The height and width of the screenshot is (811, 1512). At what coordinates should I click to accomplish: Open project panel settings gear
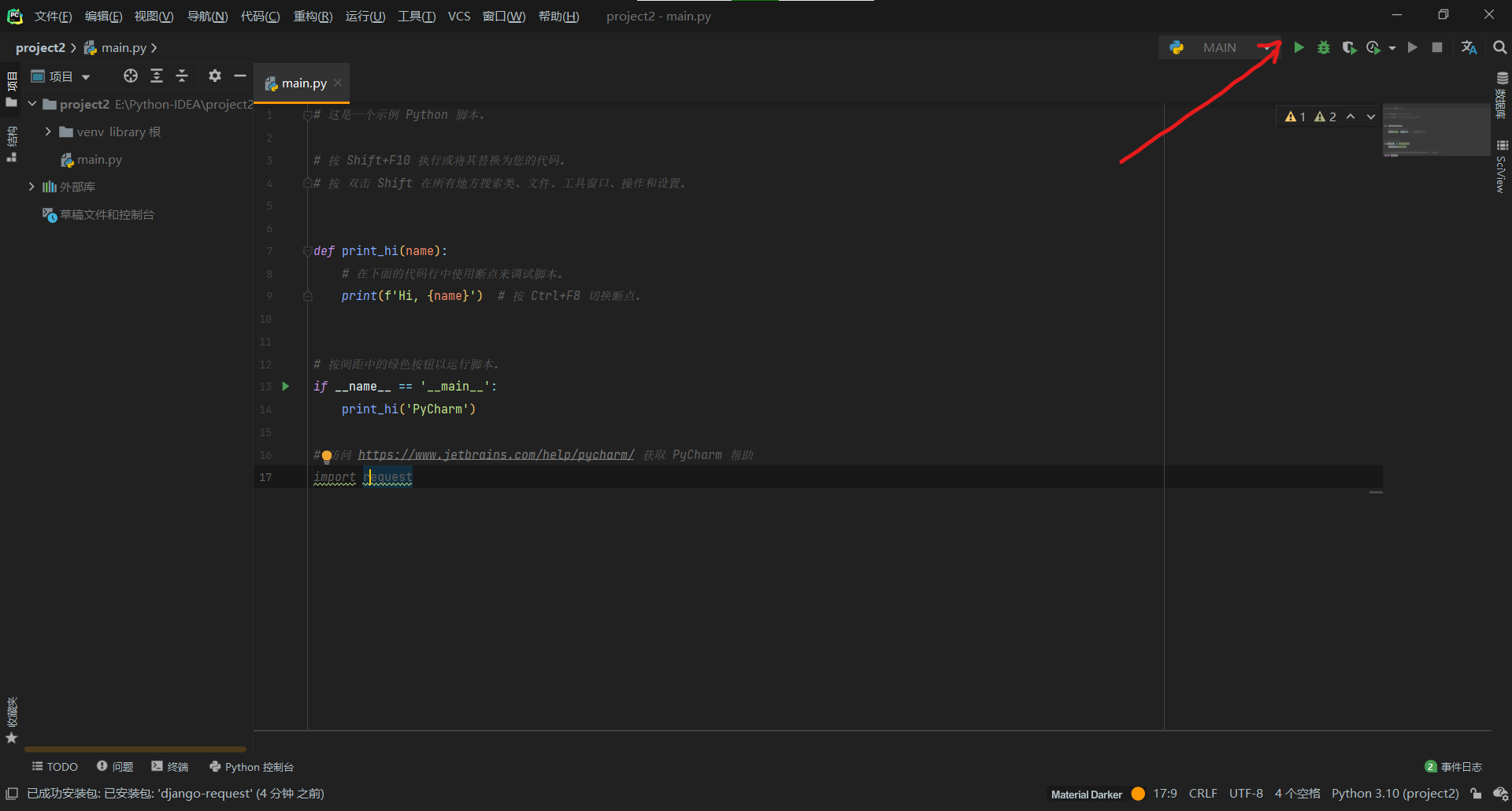coord(214,76)
